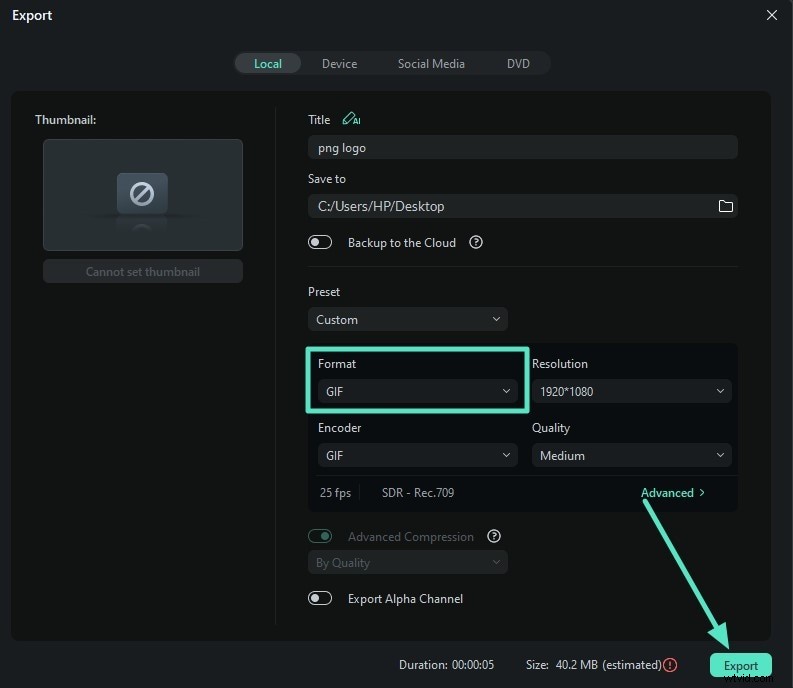
Task: Click Advanced Compression help question mark
Action: point(493,536)
